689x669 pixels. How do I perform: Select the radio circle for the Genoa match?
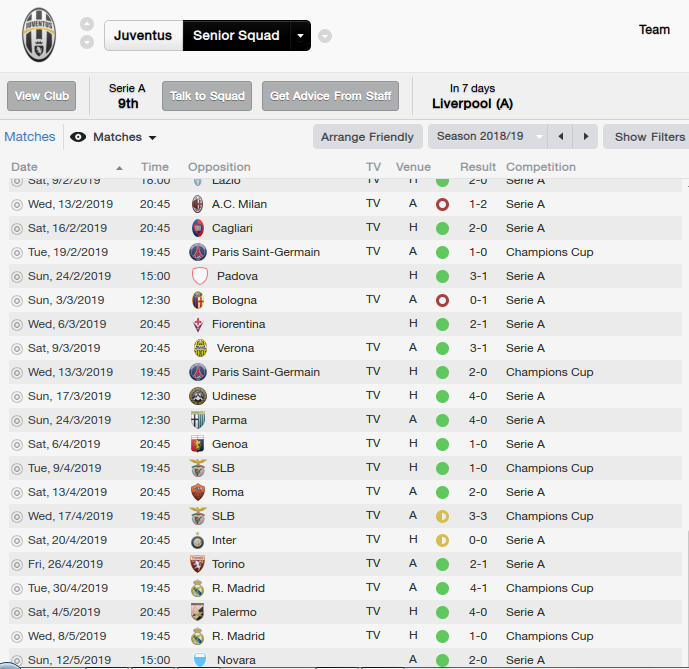coord(16,444)
